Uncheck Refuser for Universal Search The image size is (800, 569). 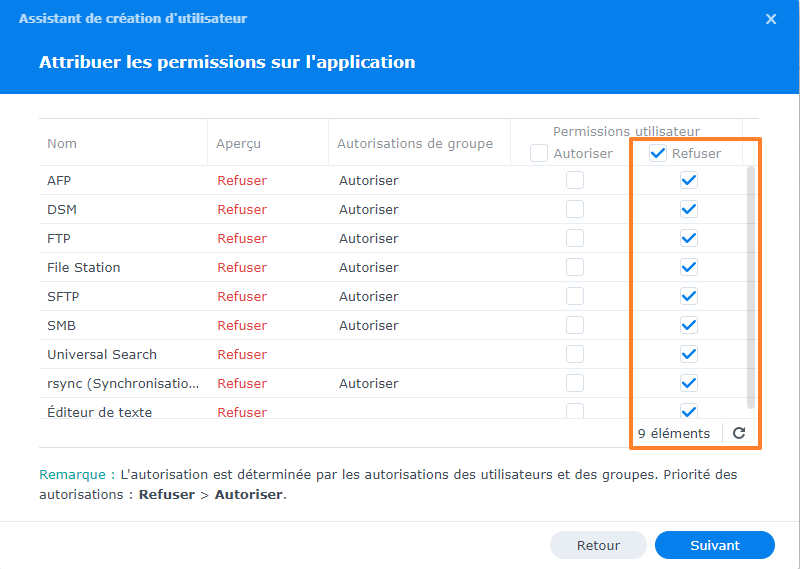[x=688, y=355]
